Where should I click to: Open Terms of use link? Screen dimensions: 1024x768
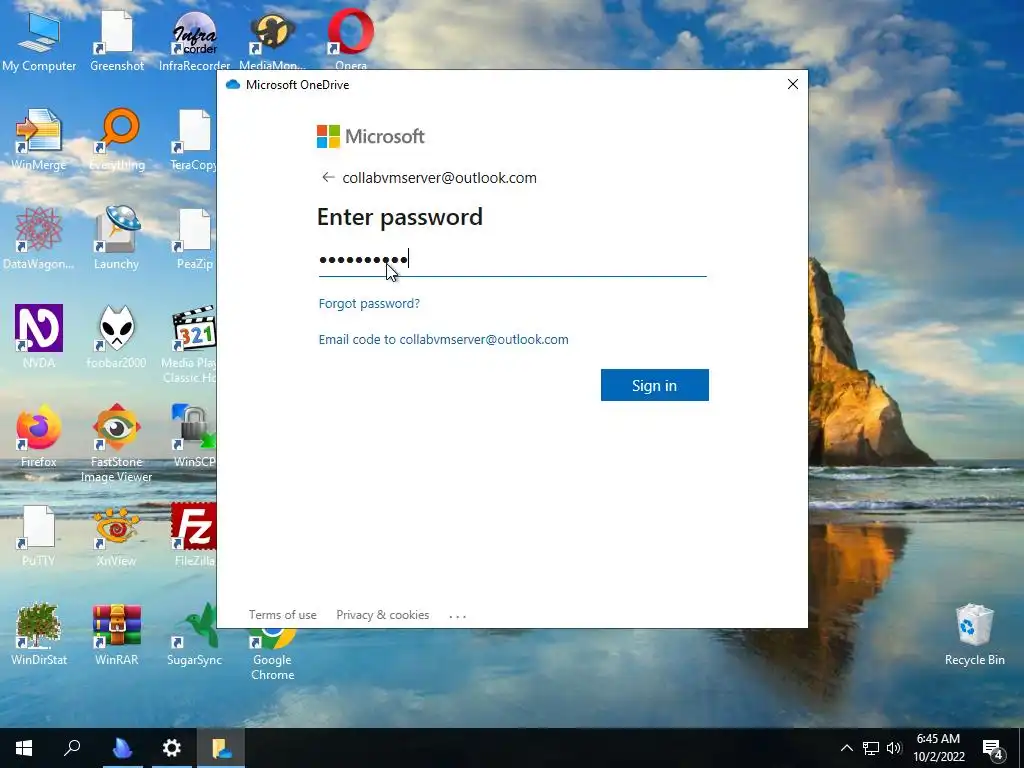282,615
